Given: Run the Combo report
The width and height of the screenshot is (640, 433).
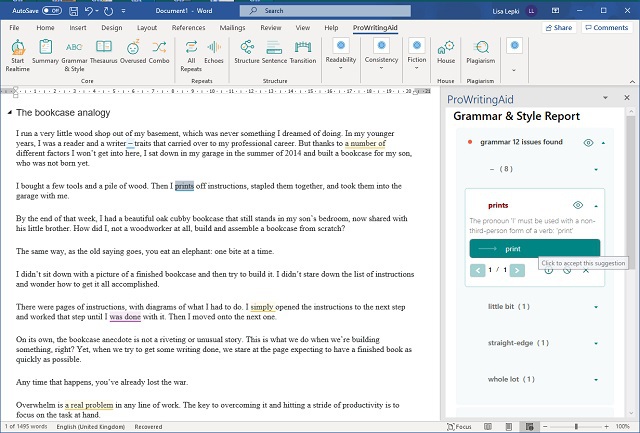Looking at the screenshot, I should pyautogui.click(x=159, y=52).
